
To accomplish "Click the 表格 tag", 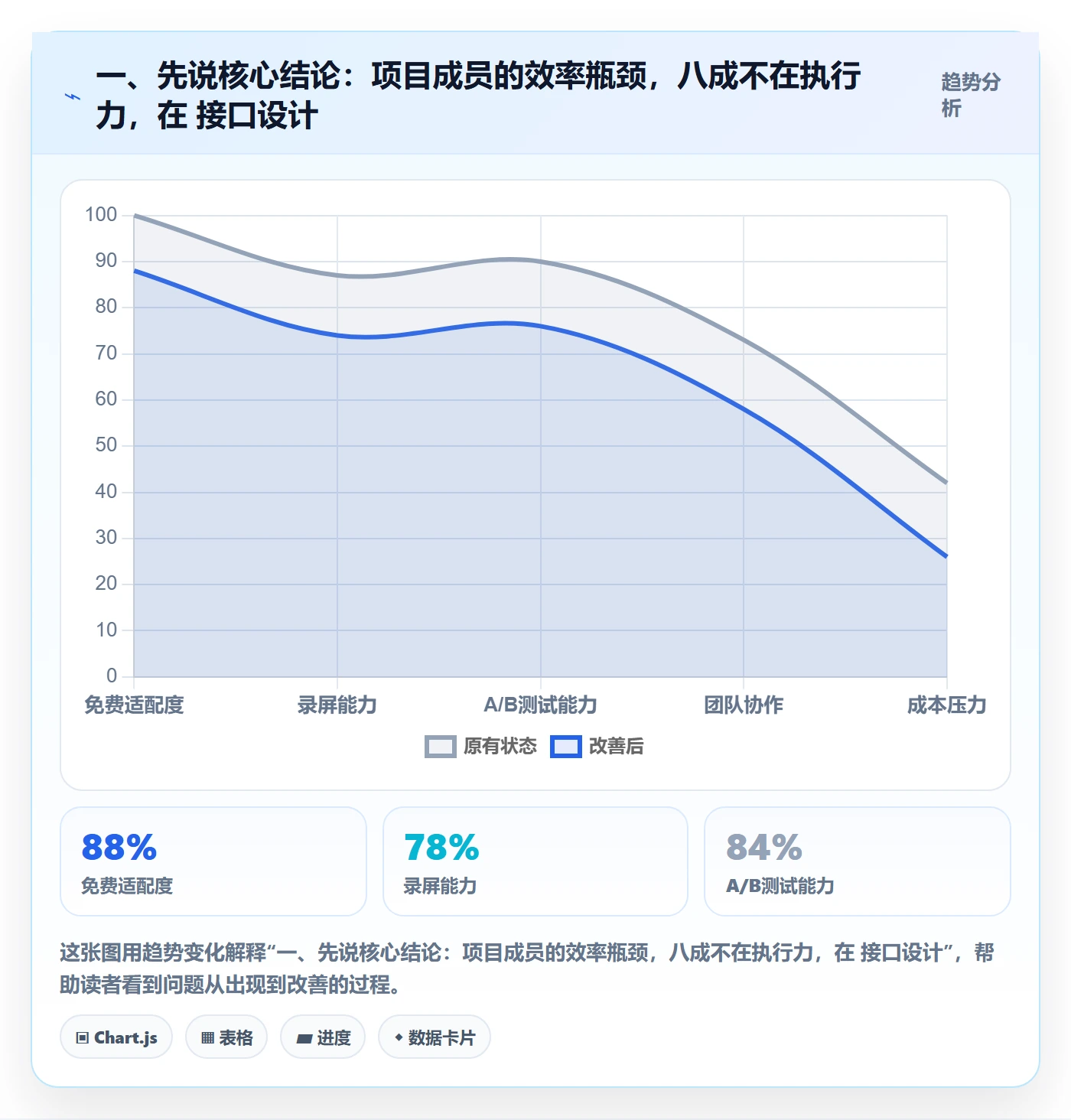I will tap(226, 1037).
